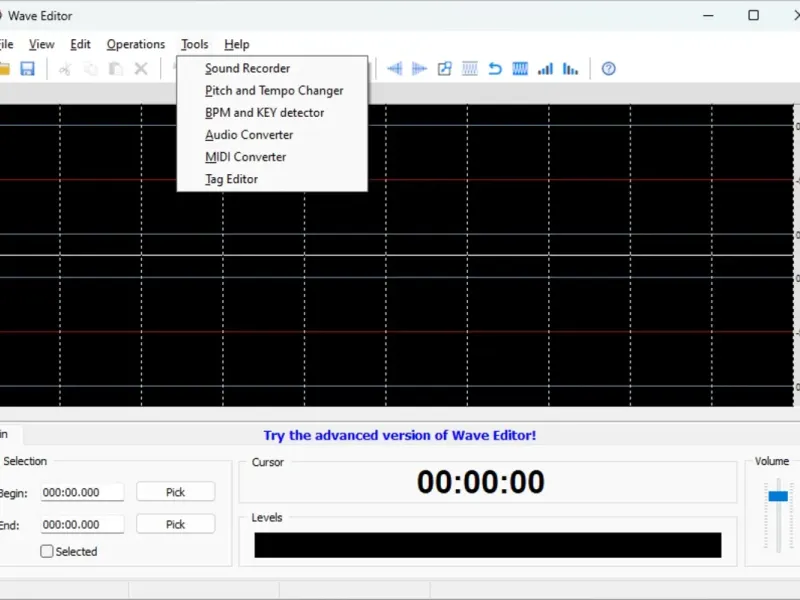Select Sound Recorder from Tools menu
The height and width of the screenshot is (600, 800).
pos(247,68)
